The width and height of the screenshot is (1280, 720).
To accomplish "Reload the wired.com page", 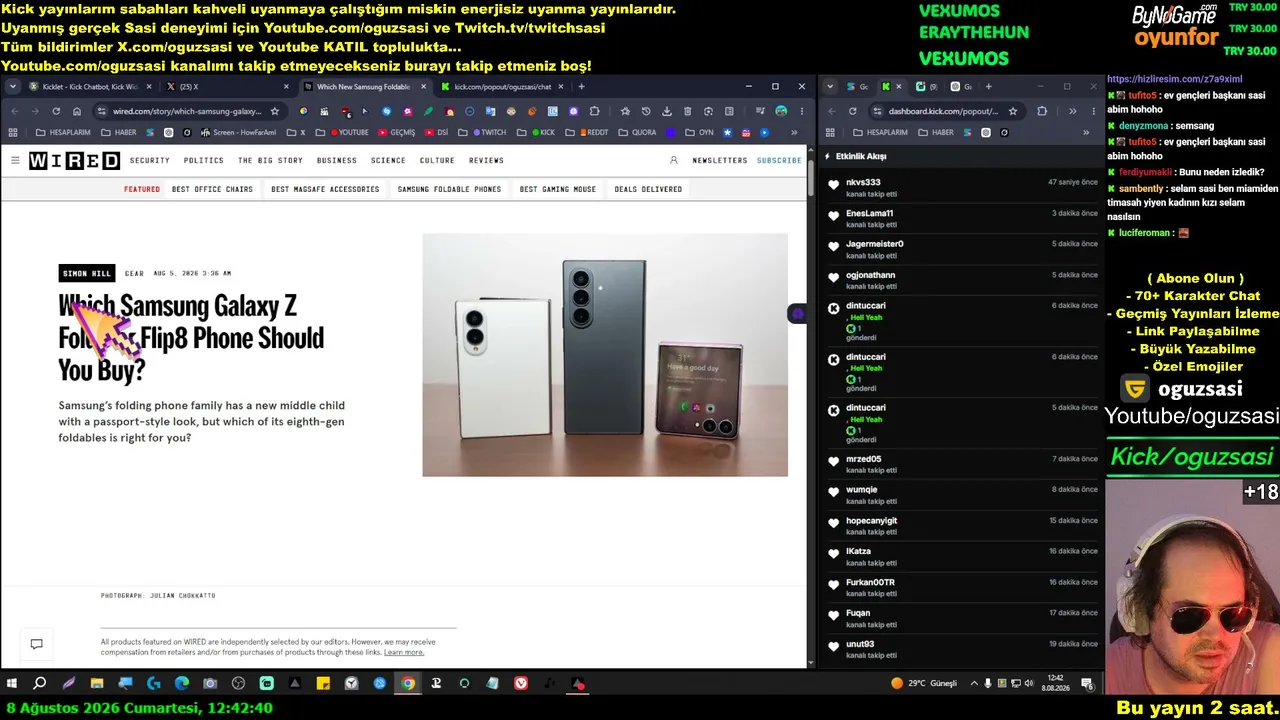I will click(56, 111).
